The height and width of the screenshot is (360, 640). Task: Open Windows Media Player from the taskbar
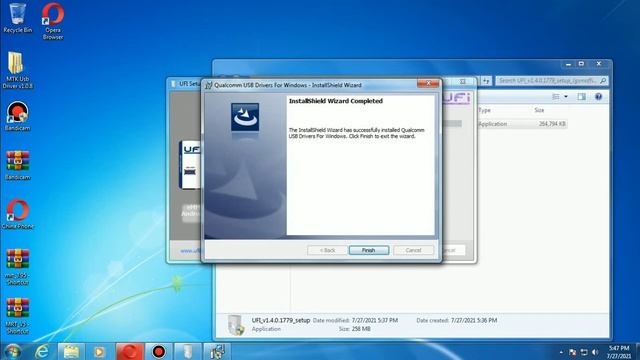[x=99, y=351]
